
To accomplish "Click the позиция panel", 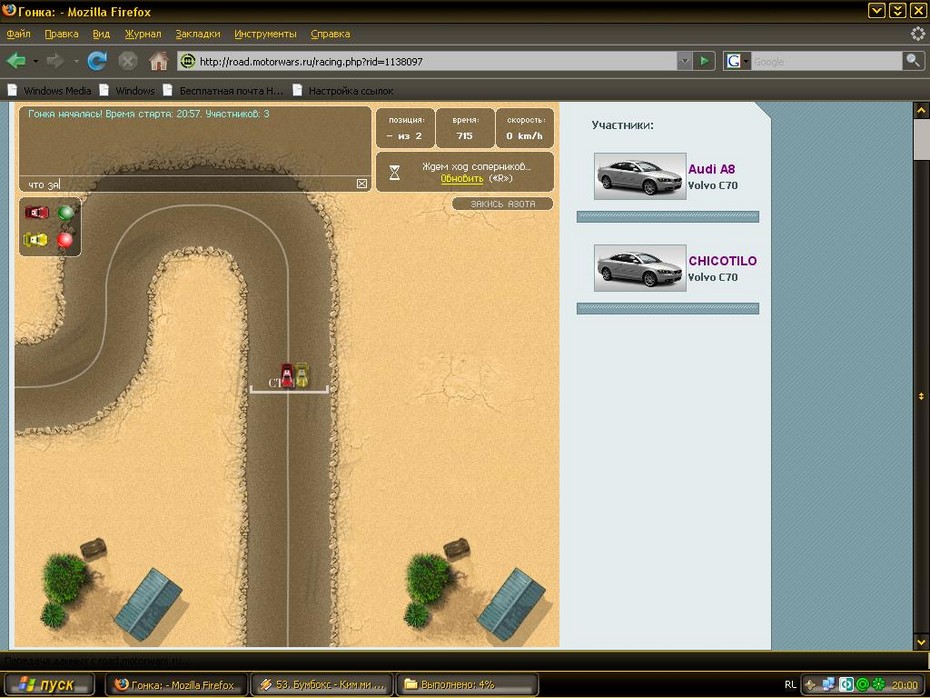I will click(x=406, y=128).
